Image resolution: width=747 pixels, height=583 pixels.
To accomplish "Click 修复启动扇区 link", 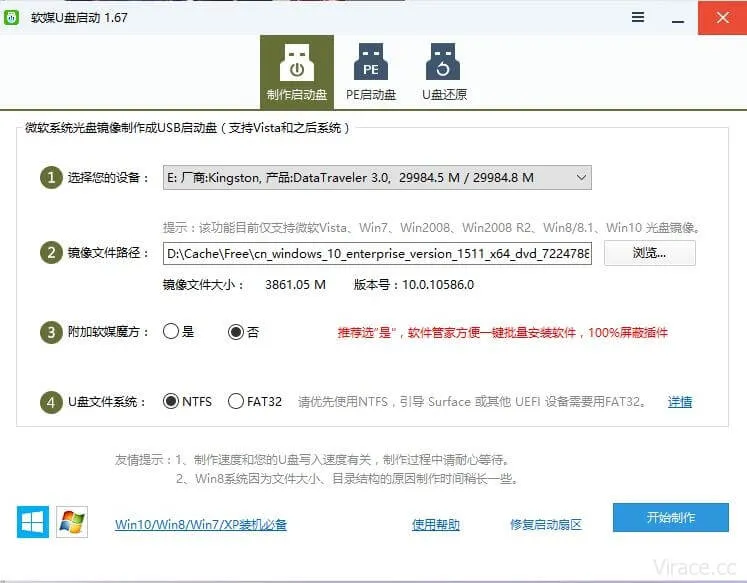I will click(546, 525).
